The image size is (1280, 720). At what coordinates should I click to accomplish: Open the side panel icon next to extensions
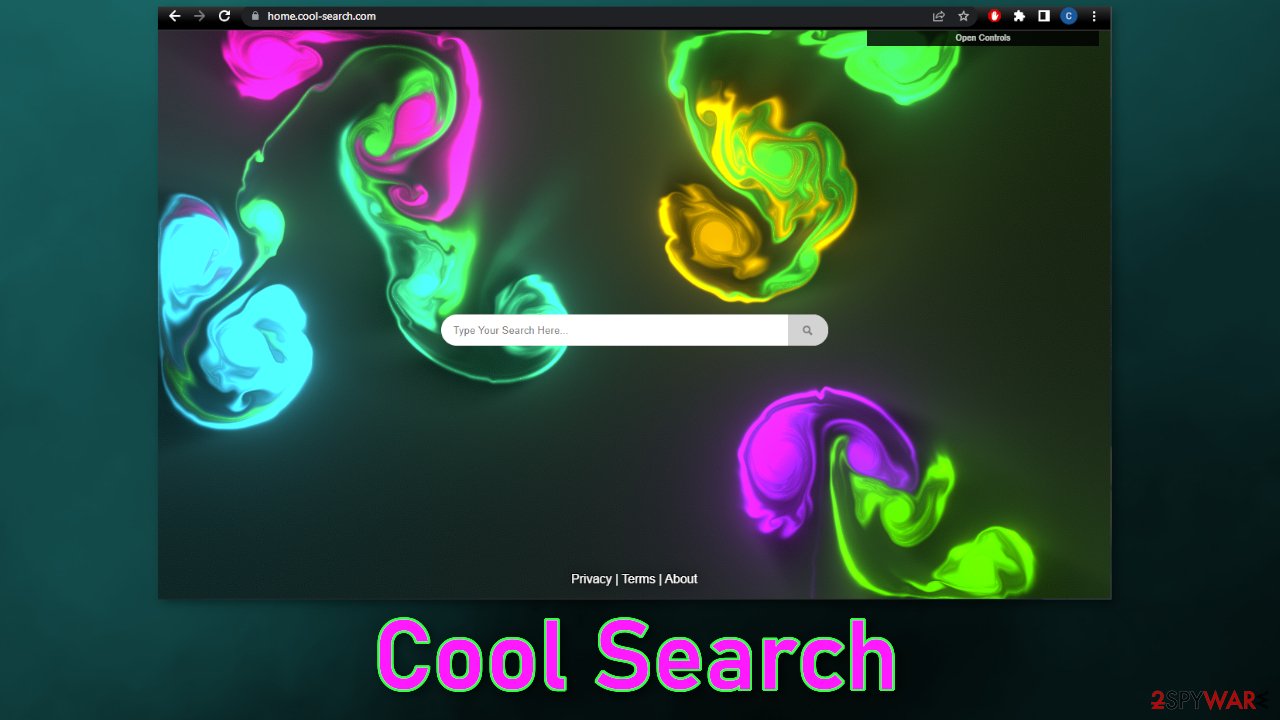1043,16
